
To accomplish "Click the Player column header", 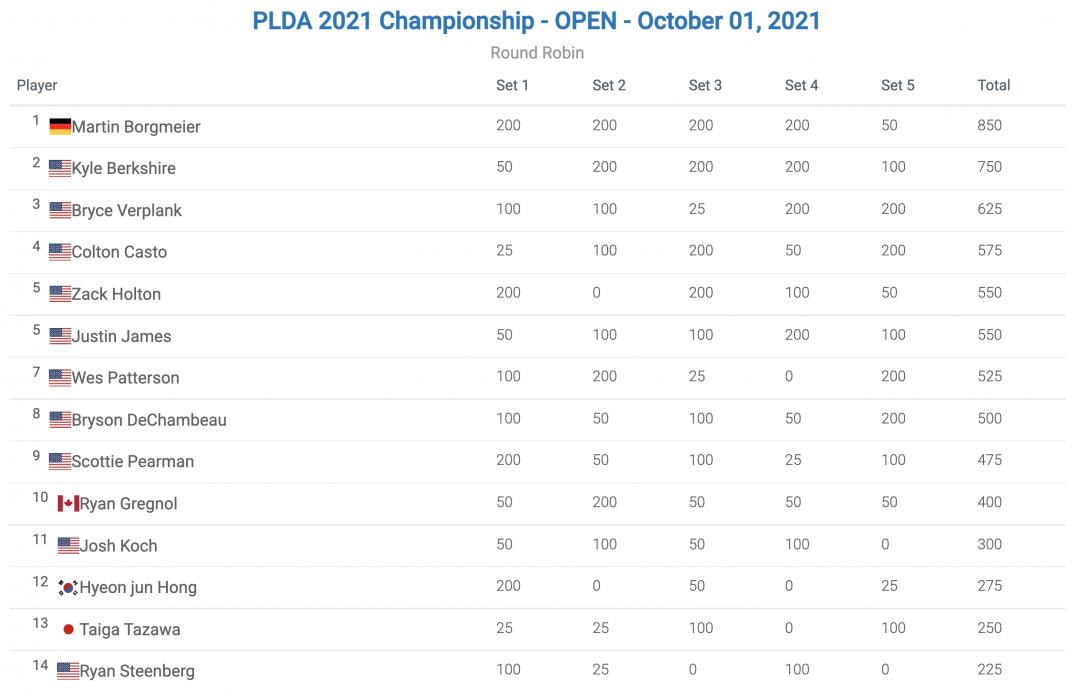I will point(37,85).
